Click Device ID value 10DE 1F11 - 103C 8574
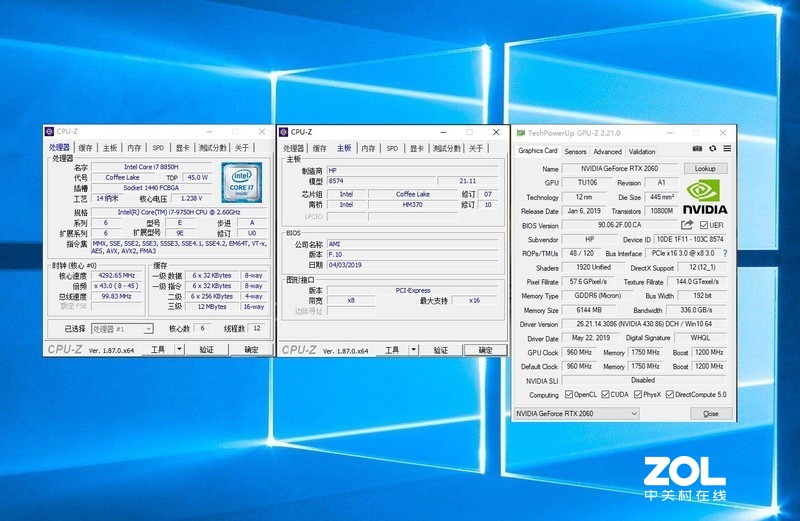The height and width of the screenshot is (521, 800). point(690,239)
